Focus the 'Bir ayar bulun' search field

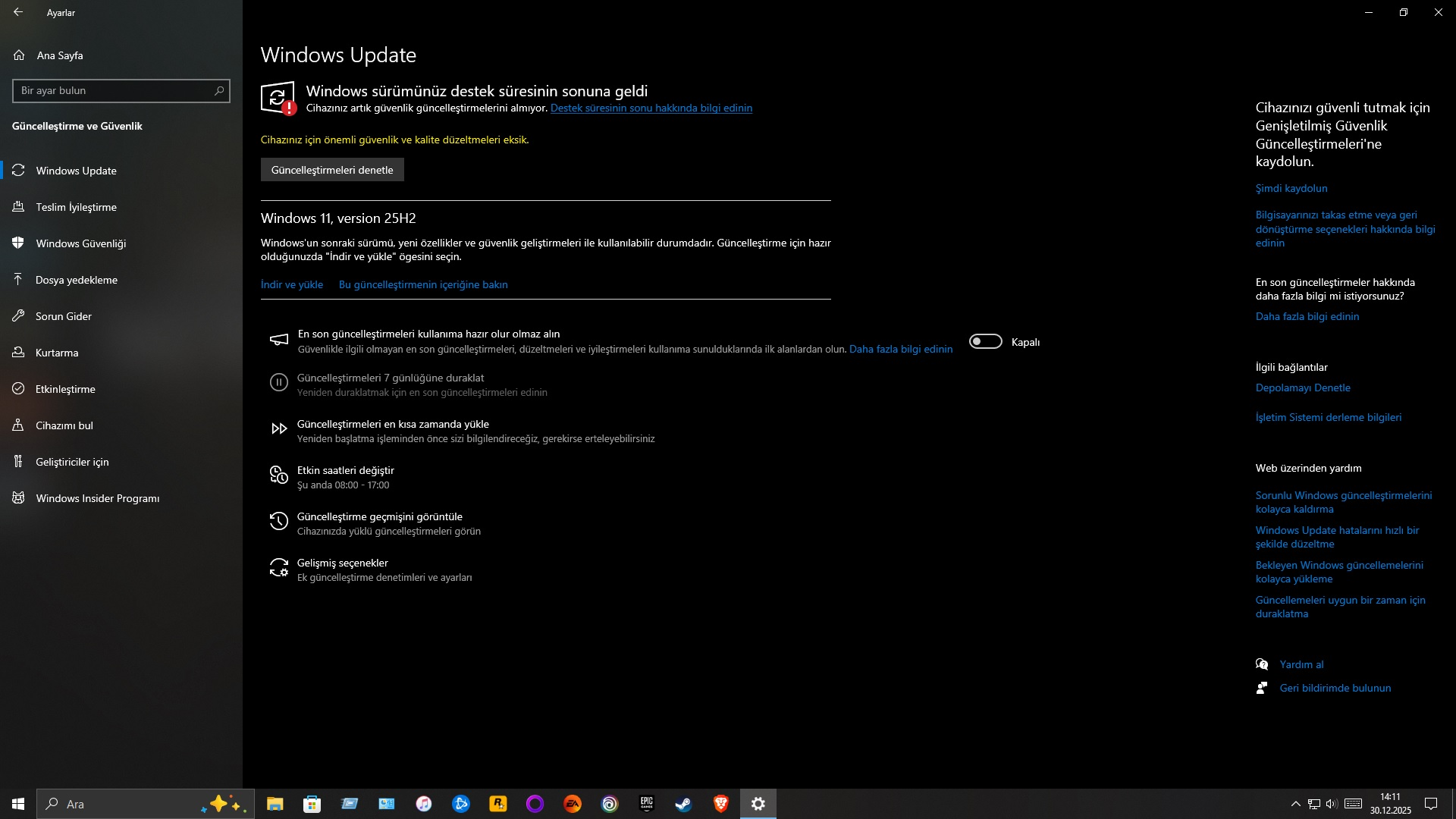tap(121, 91)
